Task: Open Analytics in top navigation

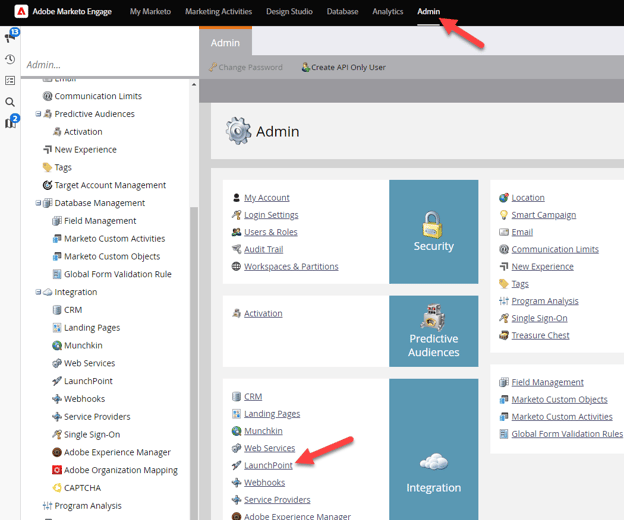Action: click(x=388, y=12)
